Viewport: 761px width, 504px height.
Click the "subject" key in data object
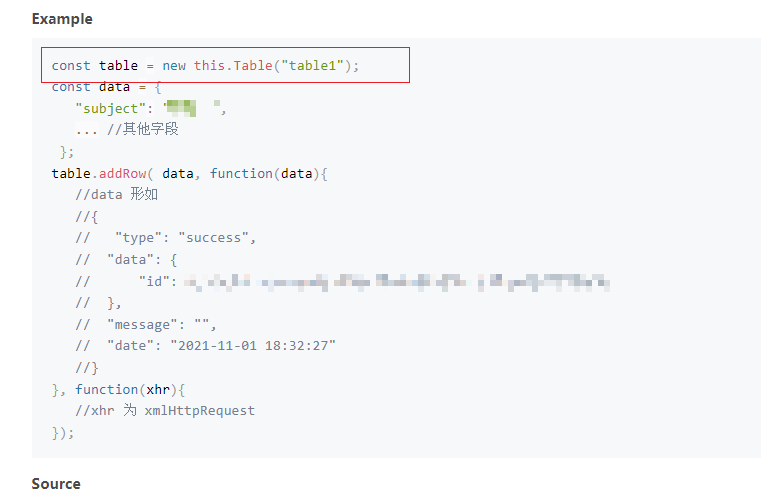click(110, 109)
